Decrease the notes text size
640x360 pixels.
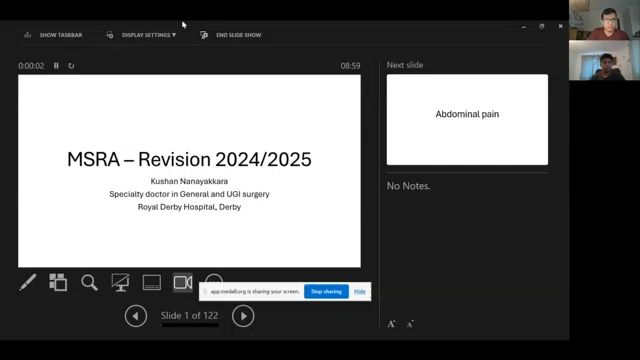coord(410,324)
